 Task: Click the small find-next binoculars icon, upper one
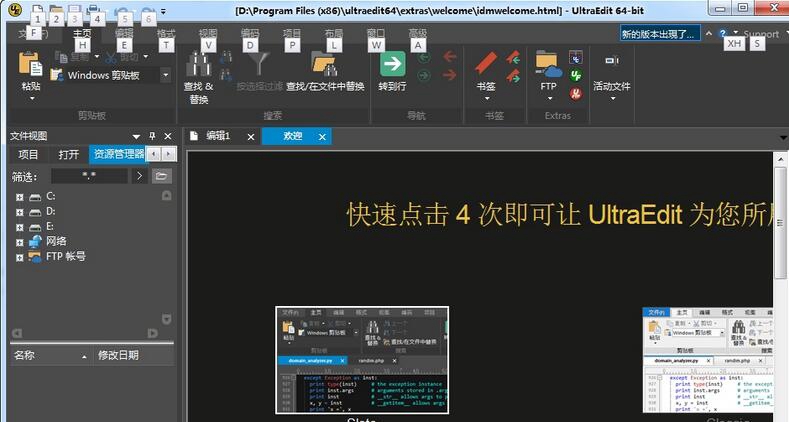click(226, 57)
